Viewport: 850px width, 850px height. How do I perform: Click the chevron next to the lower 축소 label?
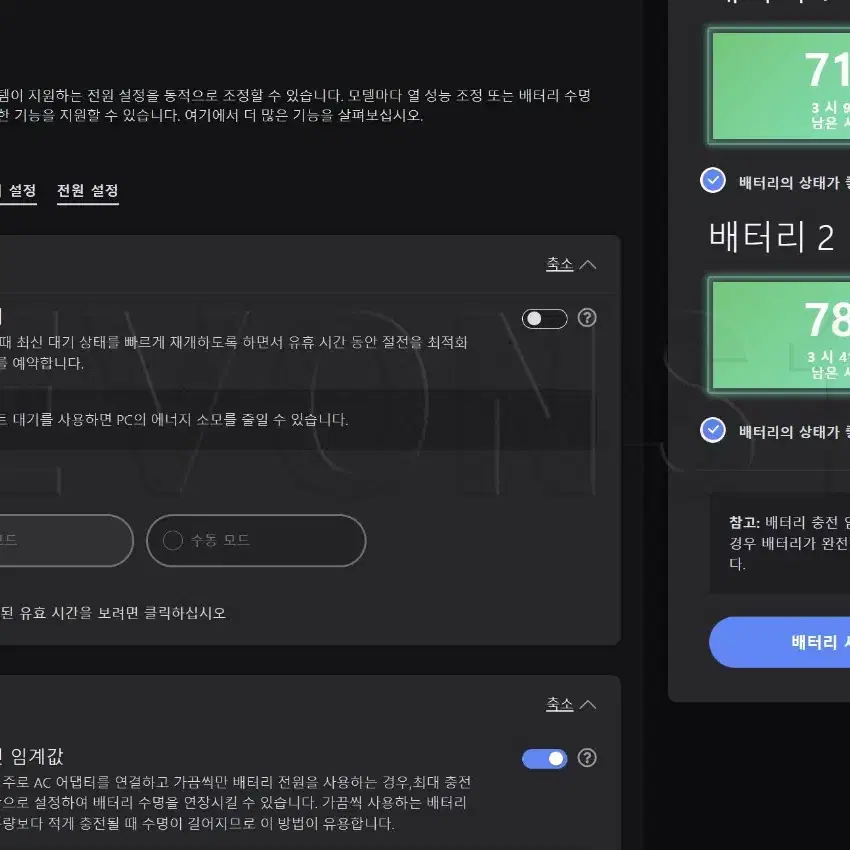[589, 704]
